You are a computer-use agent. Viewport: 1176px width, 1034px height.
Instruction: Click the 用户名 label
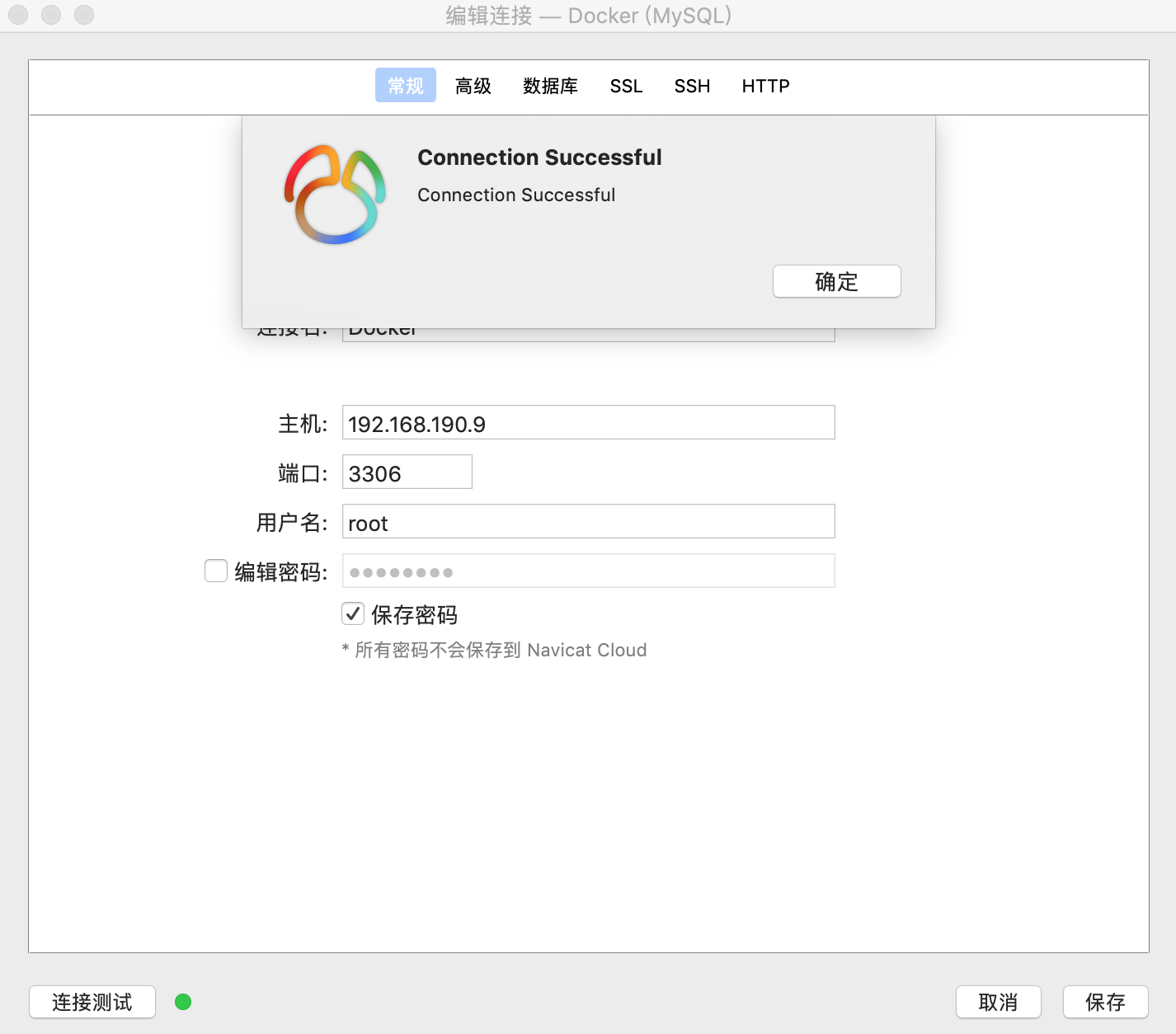click(292, 523)
